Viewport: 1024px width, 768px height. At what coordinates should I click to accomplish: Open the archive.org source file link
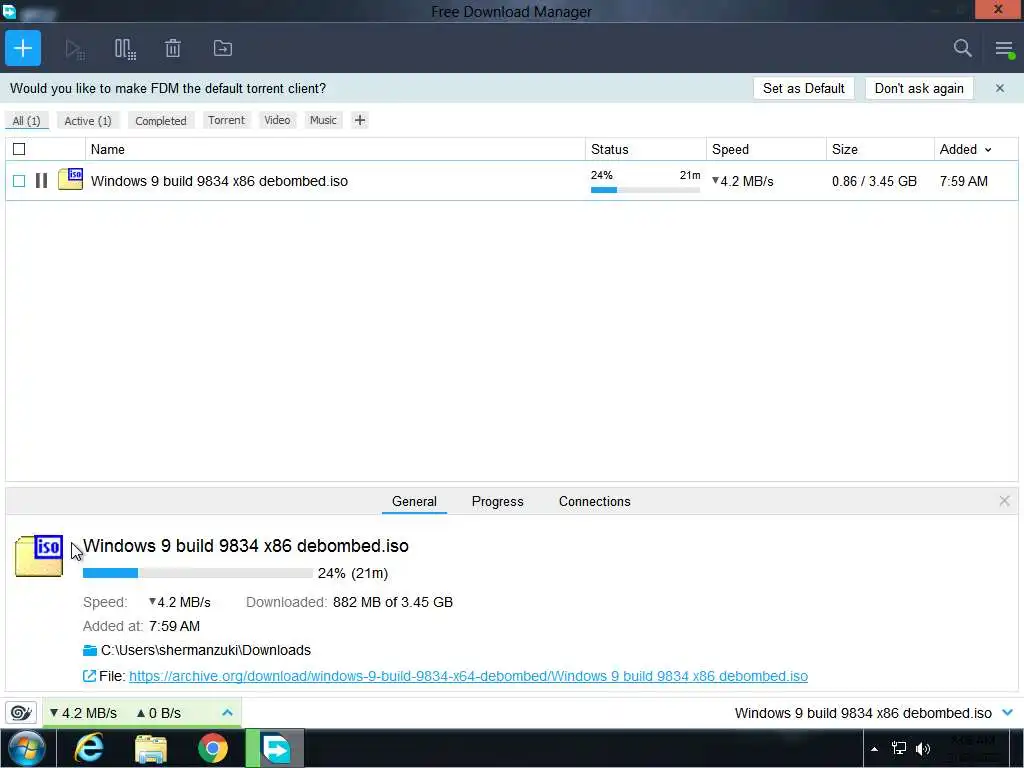click(468, 676)
